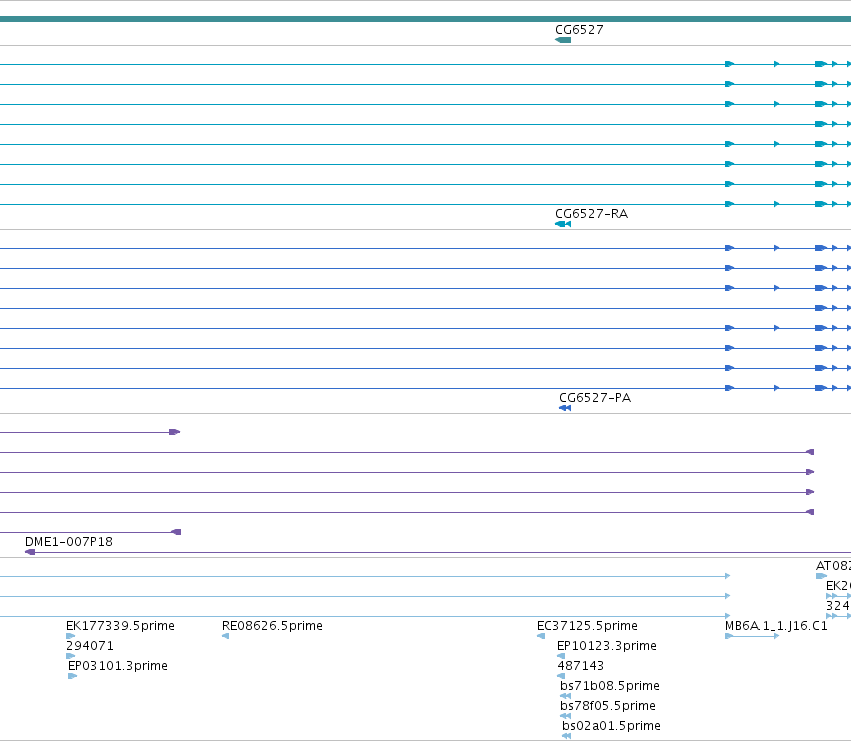The height and width of the screenshot is (741, 851).
Task: Click the CG6527-PA protein label
Action: pos(595,398)
